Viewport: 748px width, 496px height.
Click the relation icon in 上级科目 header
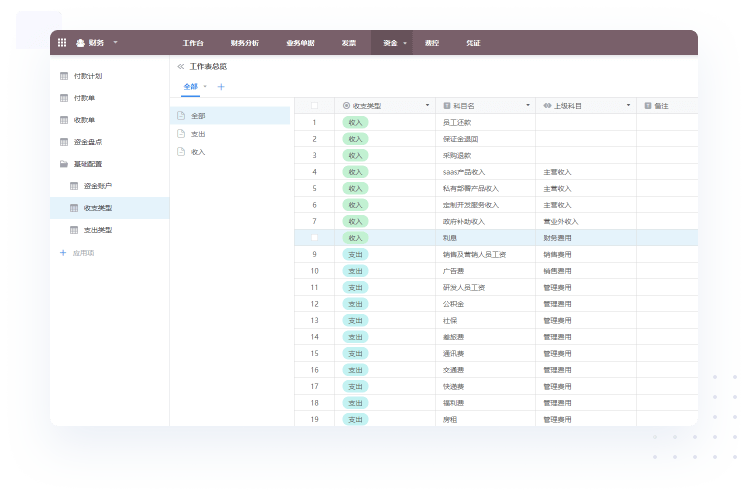point(547,105)
